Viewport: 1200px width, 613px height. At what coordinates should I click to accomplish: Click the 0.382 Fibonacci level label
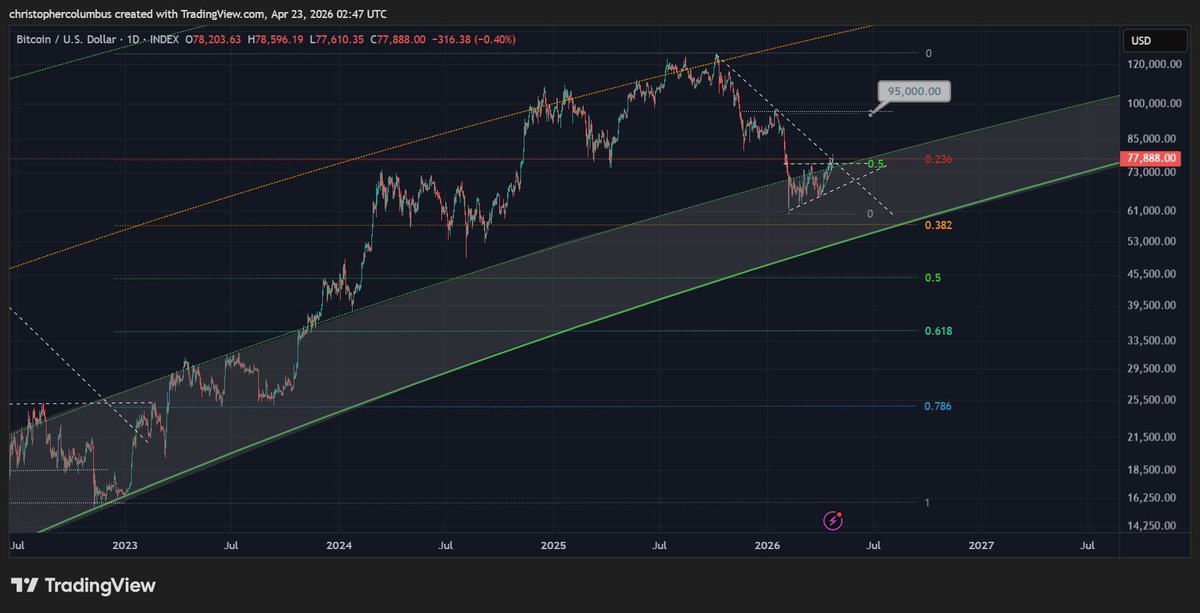937,226
